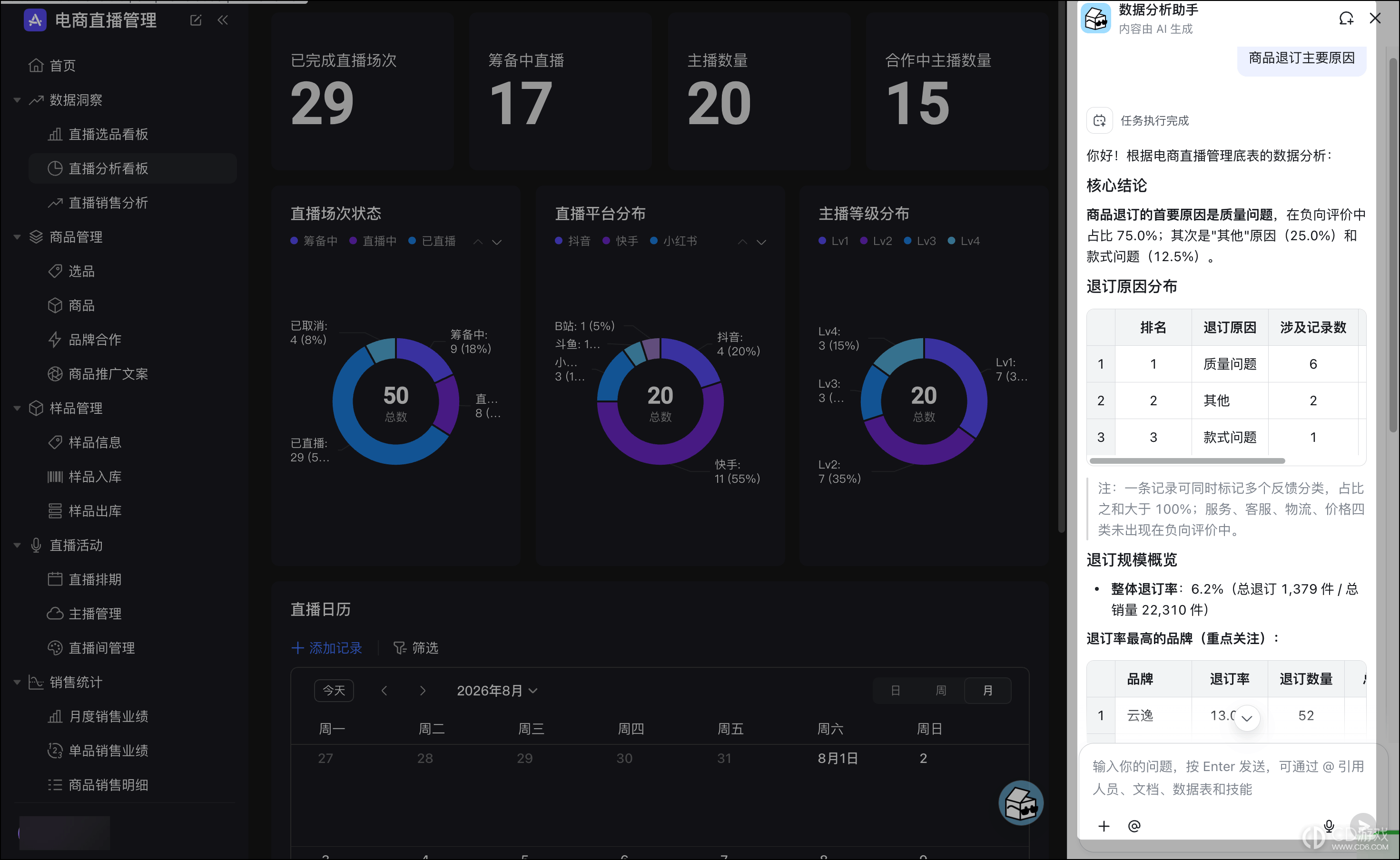
Task: Start a new chat in 数据分析助手
Action: [1346, 18]
